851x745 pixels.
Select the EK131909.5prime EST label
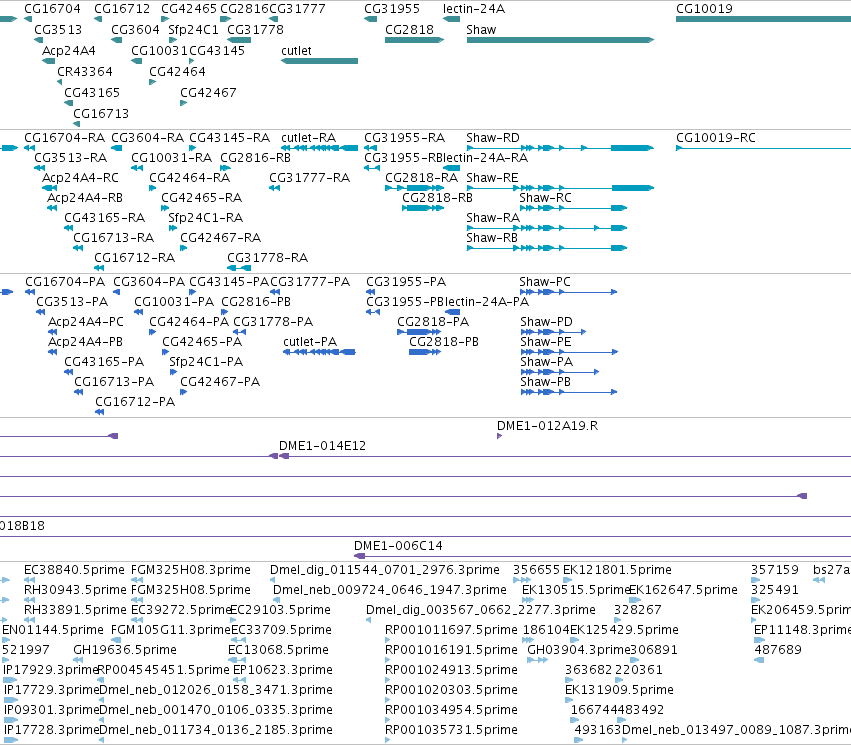click(619, 690)
